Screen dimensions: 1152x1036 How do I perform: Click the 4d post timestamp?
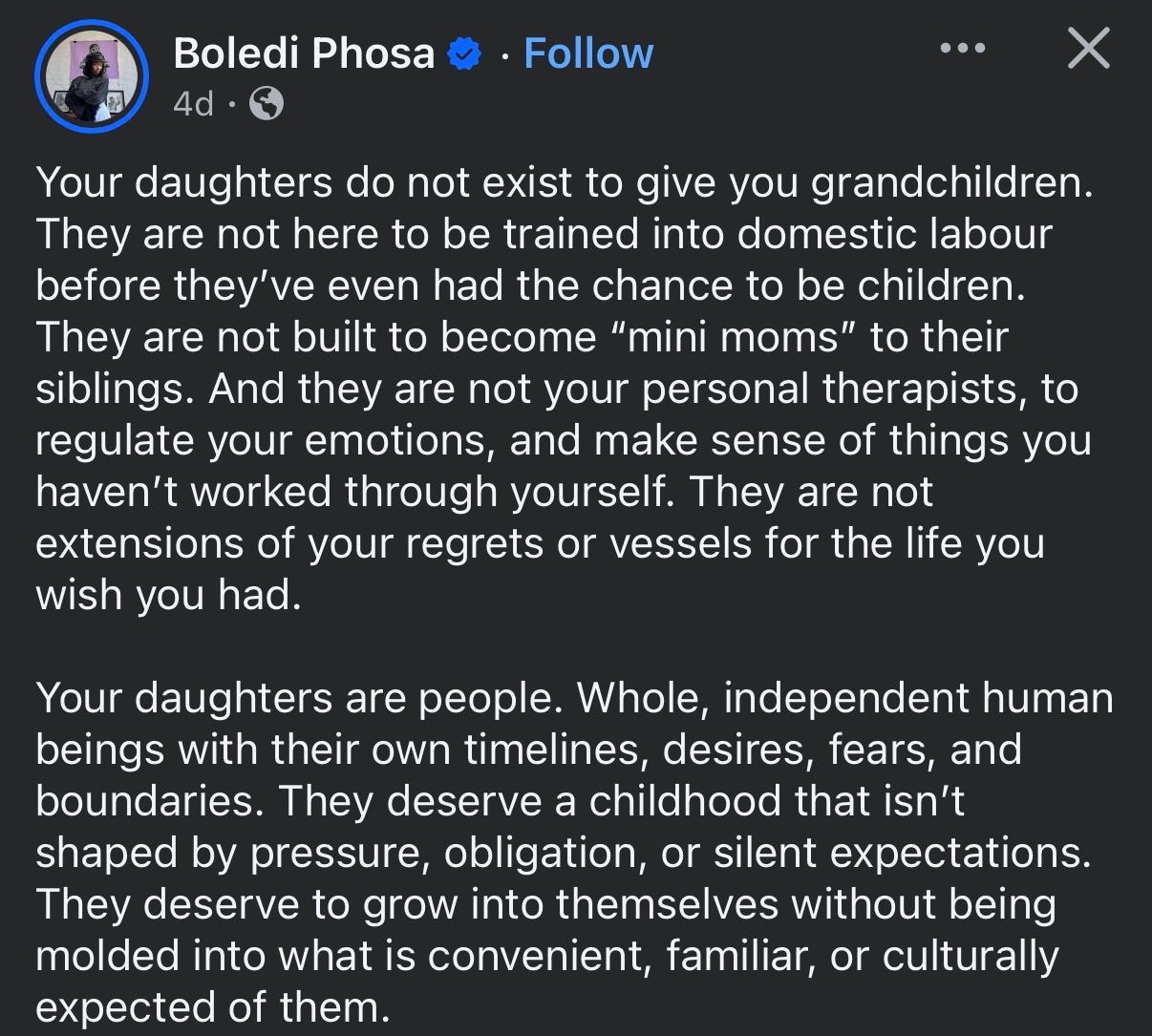193,103
